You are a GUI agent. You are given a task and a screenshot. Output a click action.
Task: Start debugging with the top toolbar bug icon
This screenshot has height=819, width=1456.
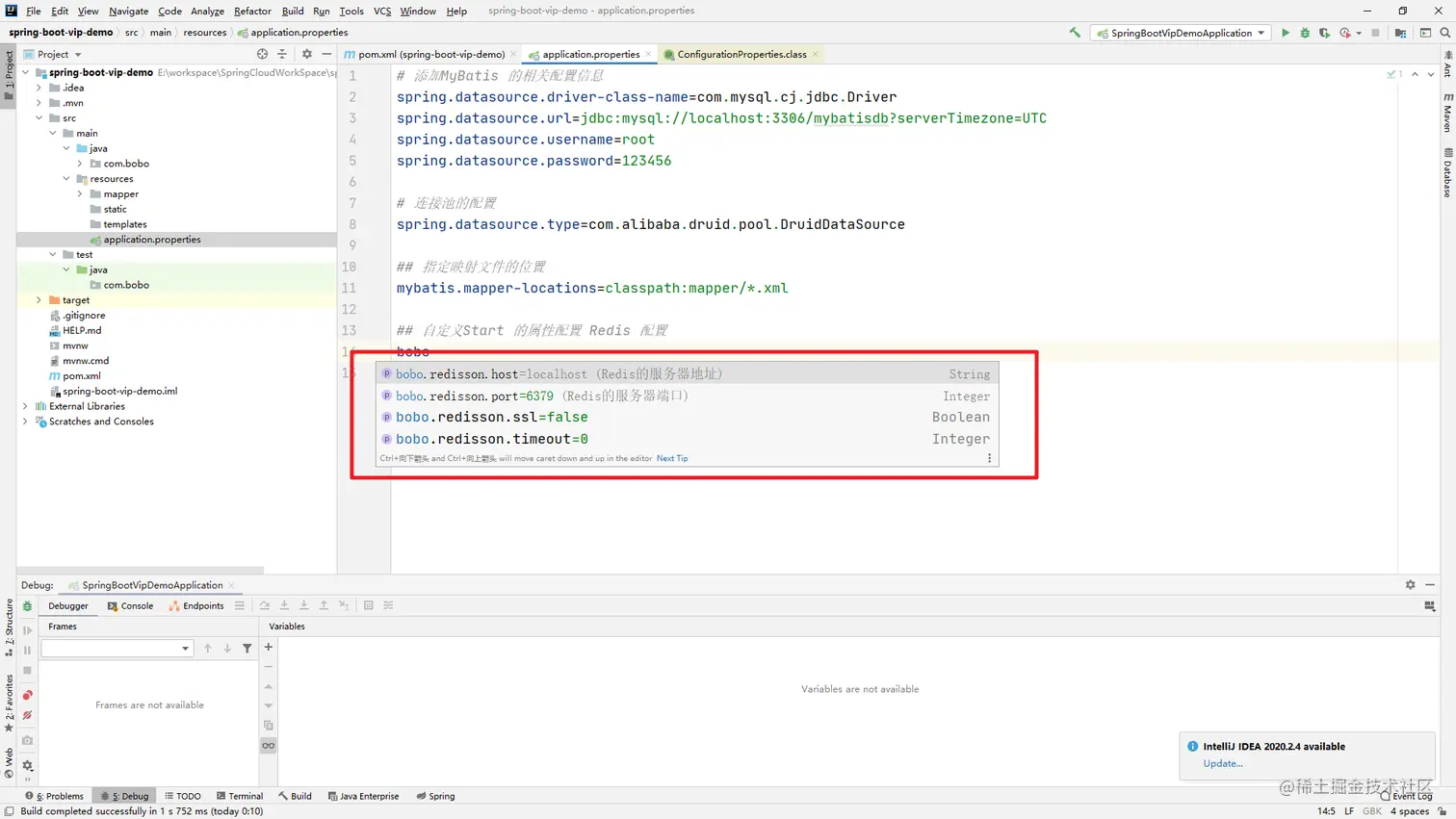pyautogui.click(x=1305, y=33)
